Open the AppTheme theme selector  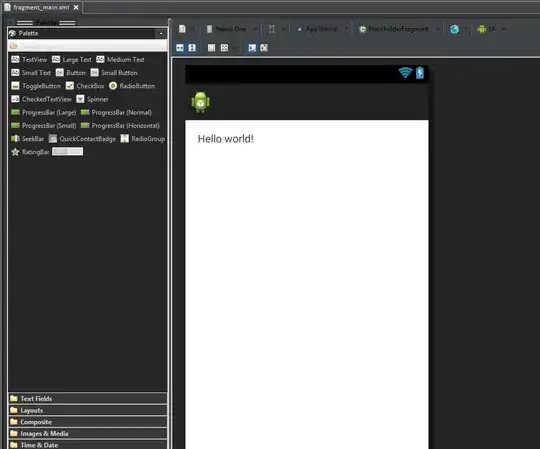[322, 29]
